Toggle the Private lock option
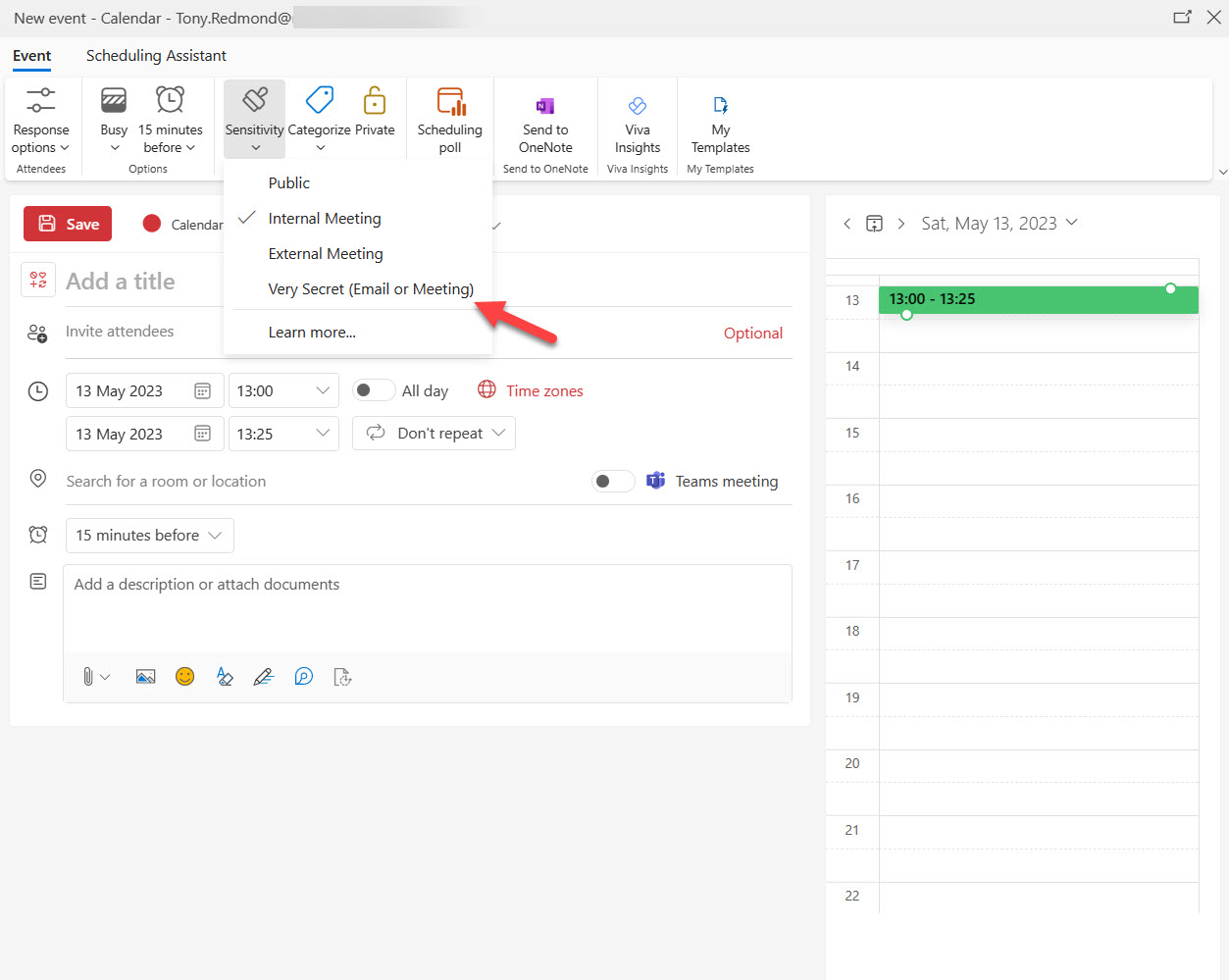The image size is (1229, 980). [x=375, y=102]
